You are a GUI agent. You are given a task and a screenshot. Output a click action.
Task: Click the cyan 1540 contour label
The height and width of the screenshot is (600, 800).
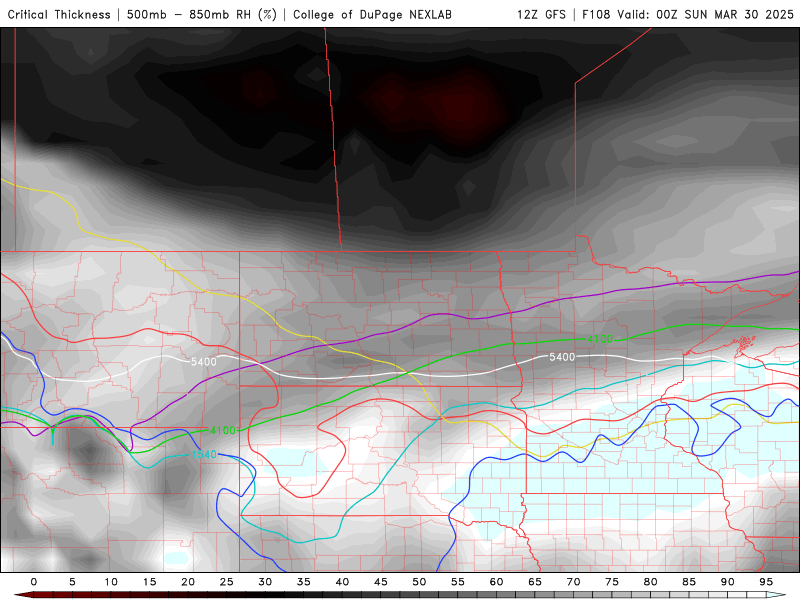[x=204, y=454]
